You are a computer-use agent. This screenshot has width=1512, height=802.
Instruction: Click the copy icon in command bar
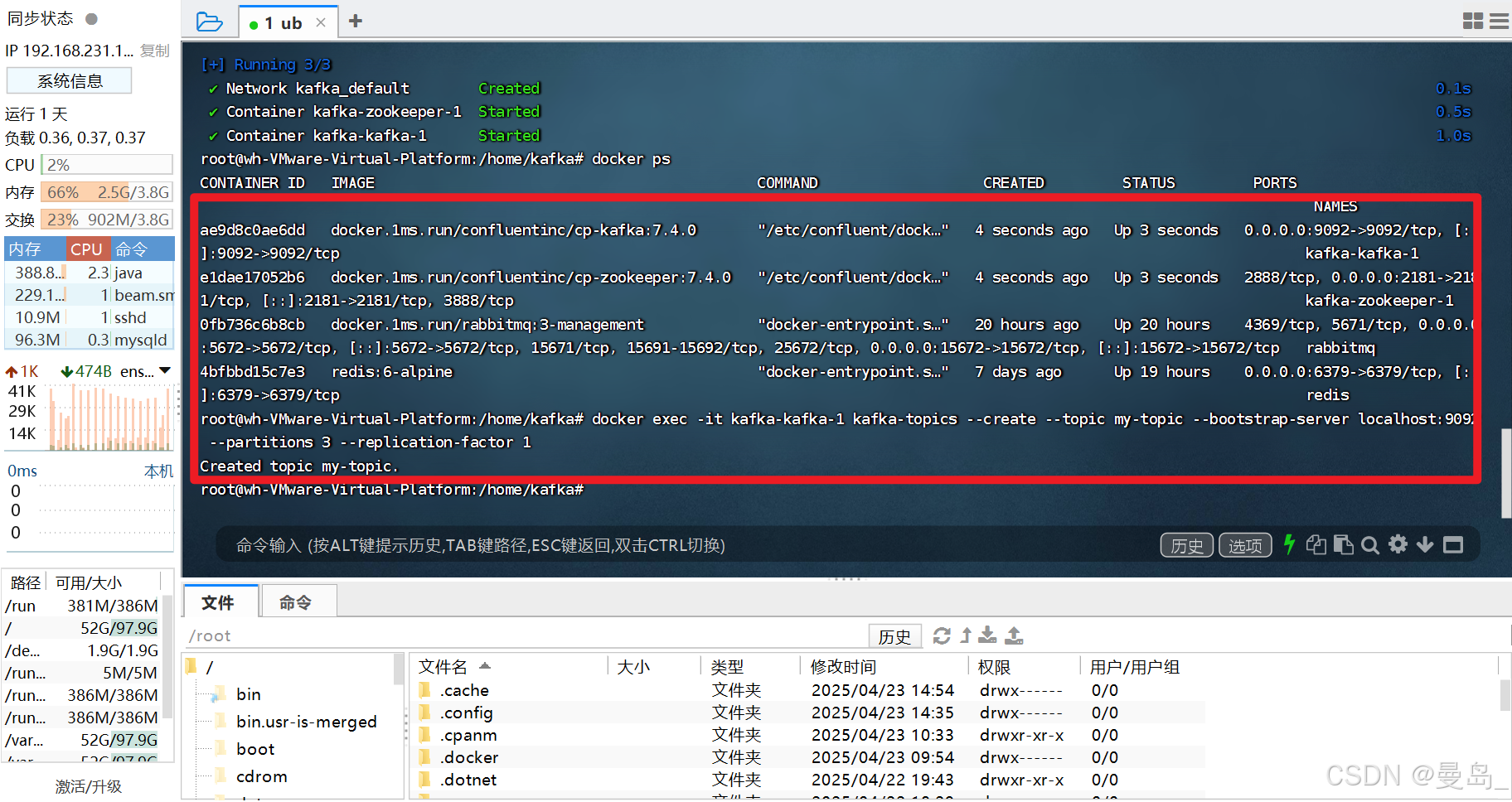(1316, 544)
